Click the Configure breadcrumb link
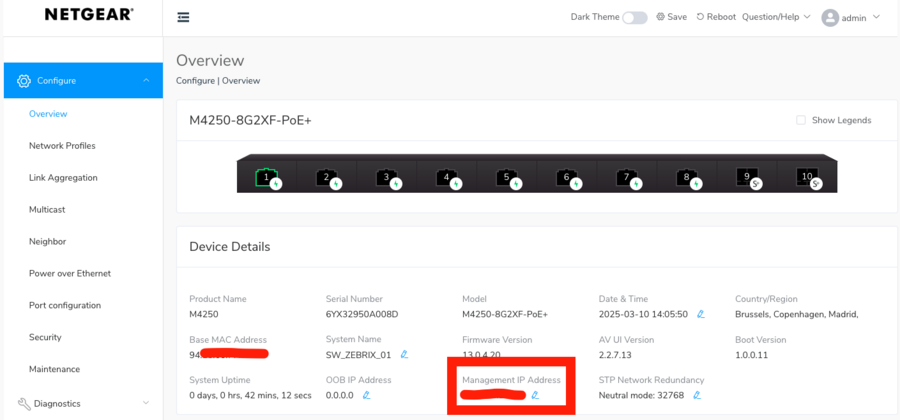Screen dimensions: 900x420 195,81
